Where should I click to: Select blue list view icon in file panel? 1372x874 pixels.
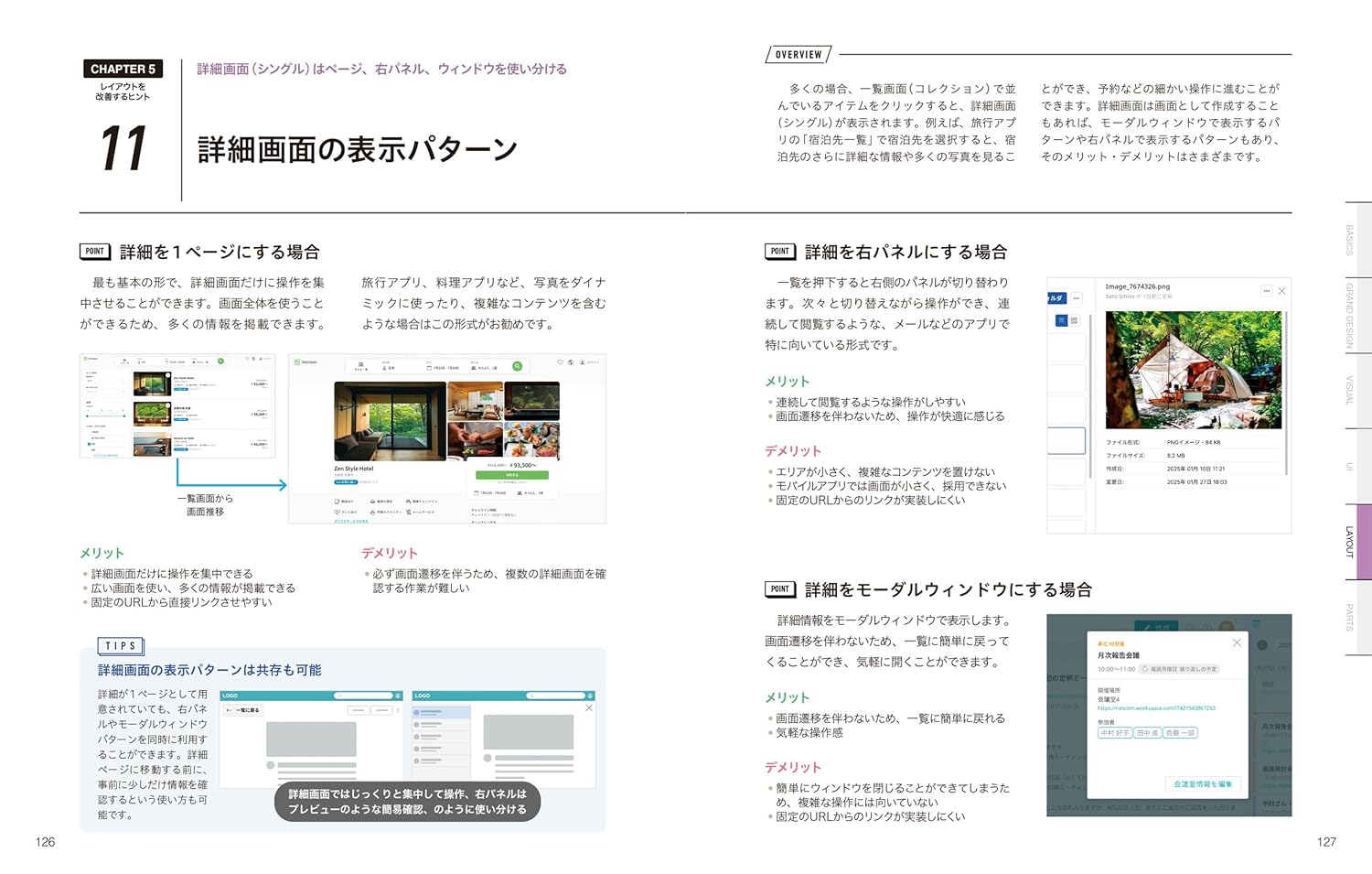coord(1062,320)
